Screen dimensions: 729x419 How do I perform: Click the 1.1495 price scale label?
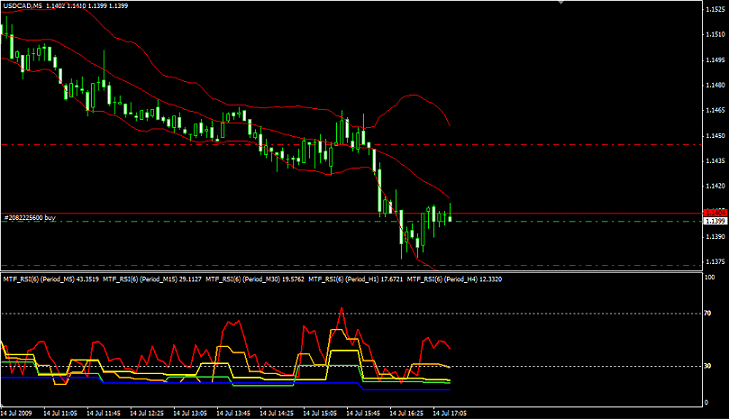pos(715,60)
